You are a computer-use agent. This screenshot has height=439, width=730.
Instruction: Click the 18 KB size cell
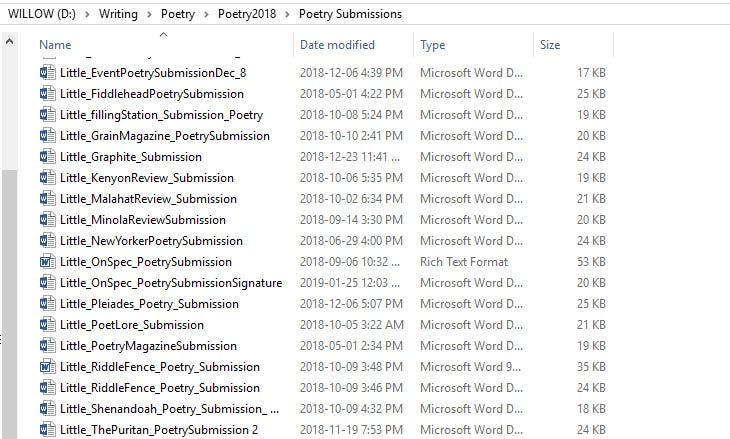(x=591, y=409)
